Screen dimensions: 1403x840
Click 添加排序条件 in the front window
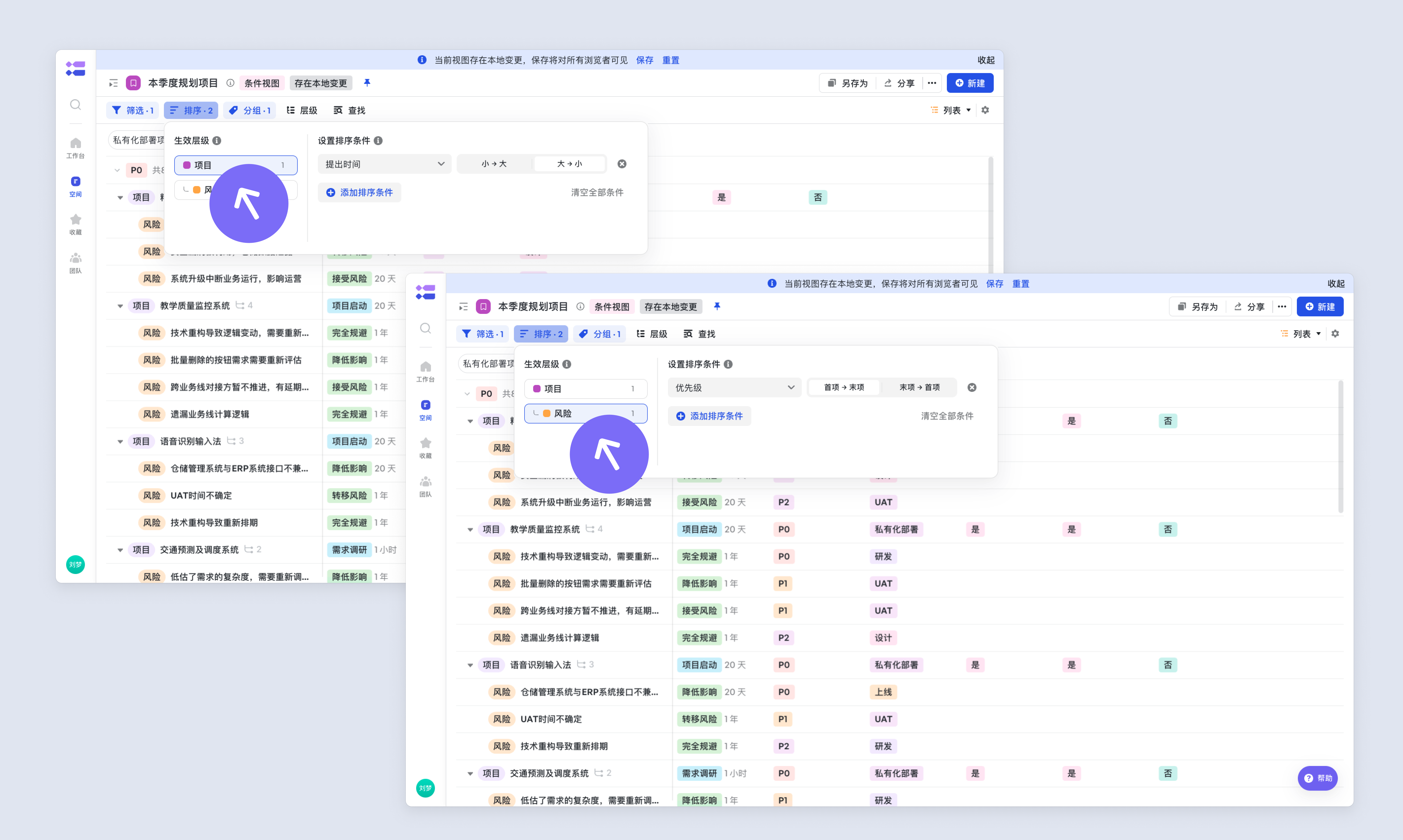709,416
